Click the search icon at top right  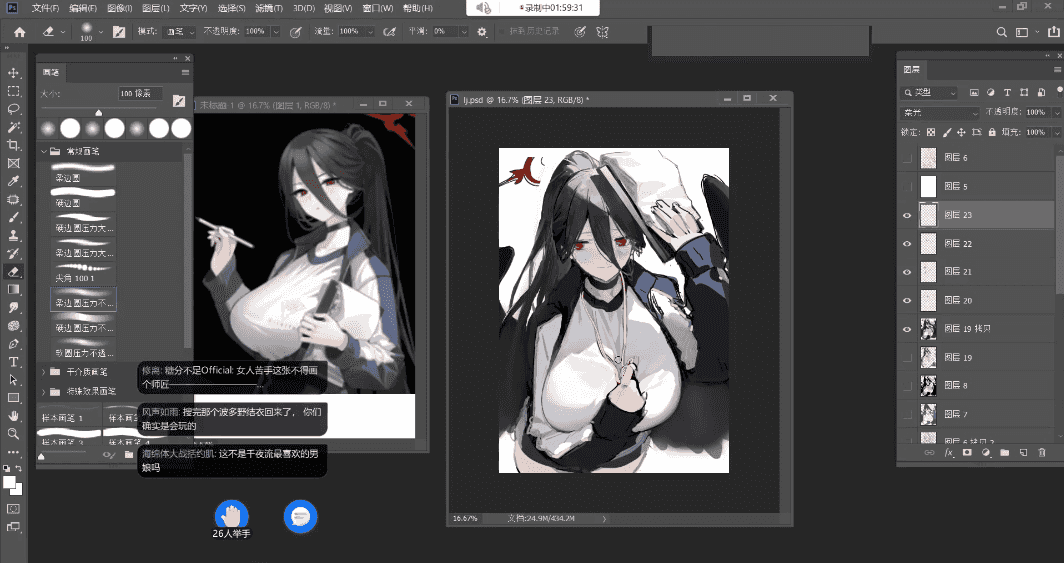pyautogui.click(x=1001, y=32)
